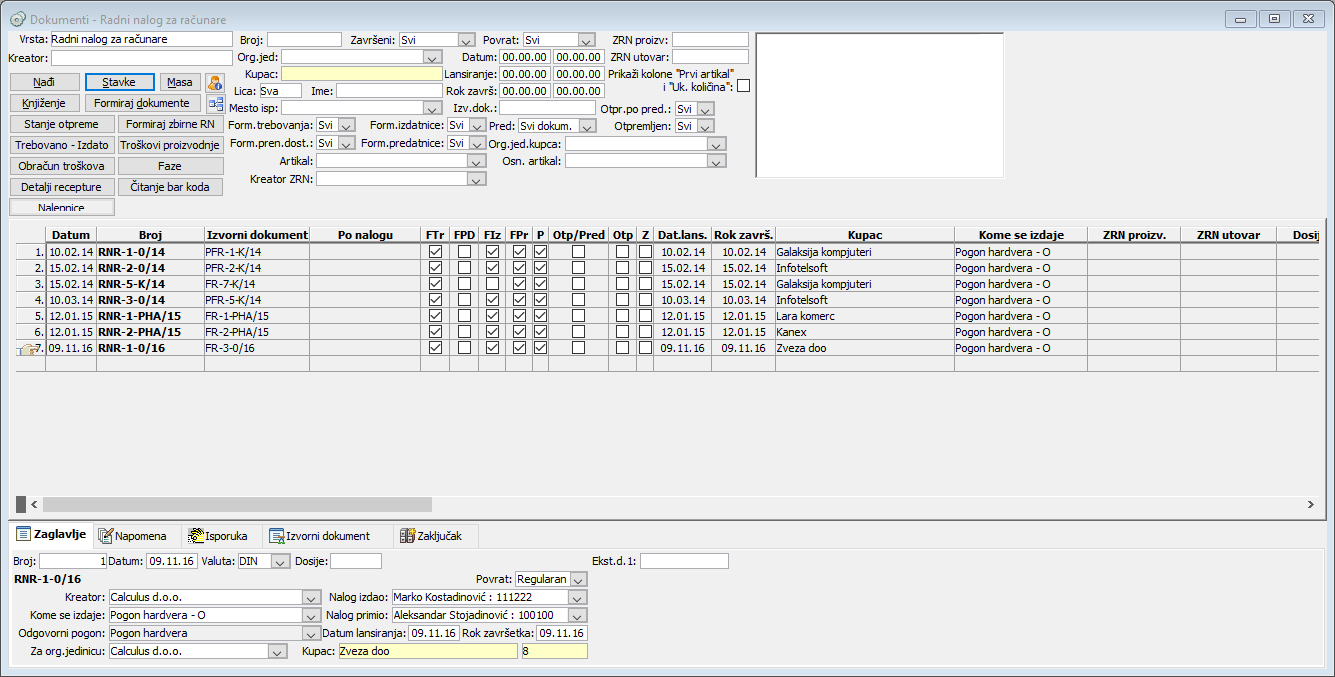Open Napomena via its notepad icon

coord(105,536)
